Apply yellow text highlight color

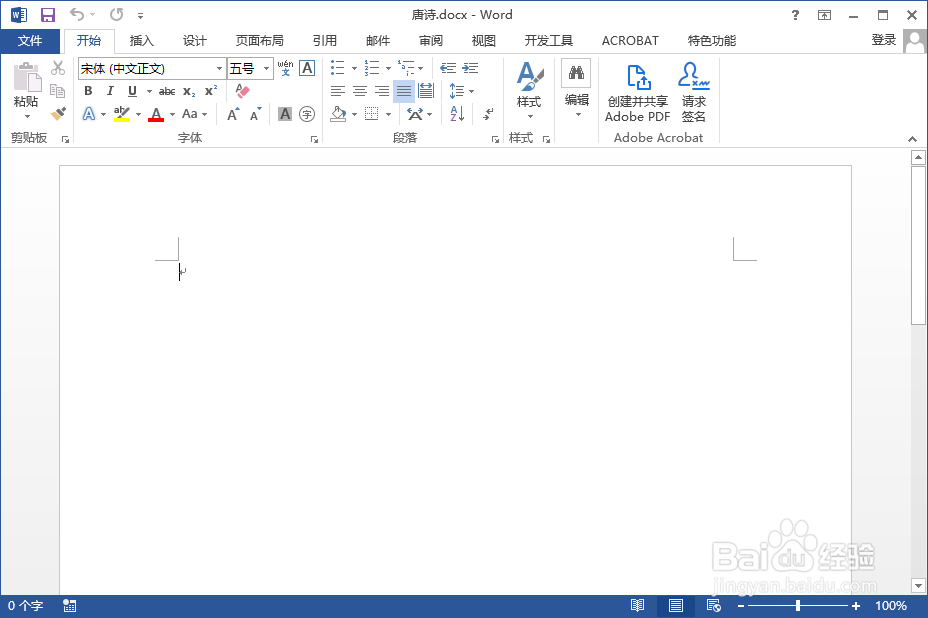coord(122,113)
